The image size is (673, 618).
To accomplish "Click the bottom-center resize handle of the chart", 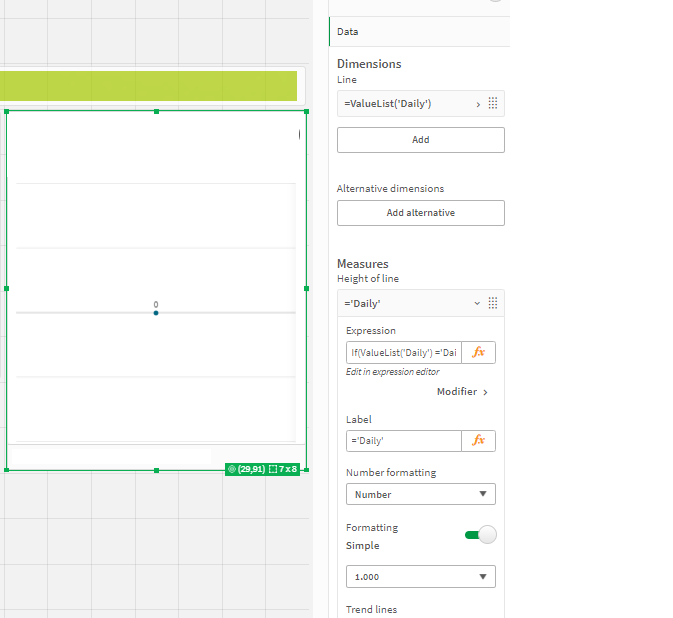I will click(156, 470).
